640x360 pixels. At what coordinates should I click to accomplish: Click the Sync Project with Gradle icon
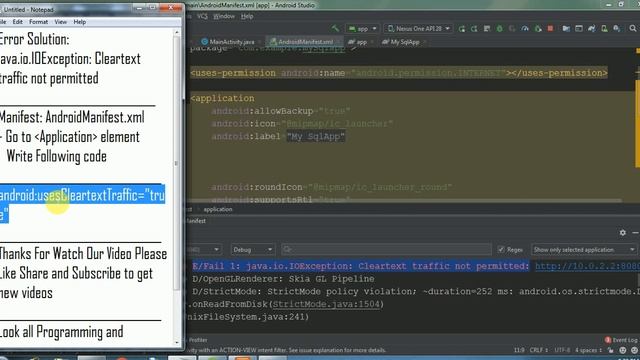coord(591,29)
